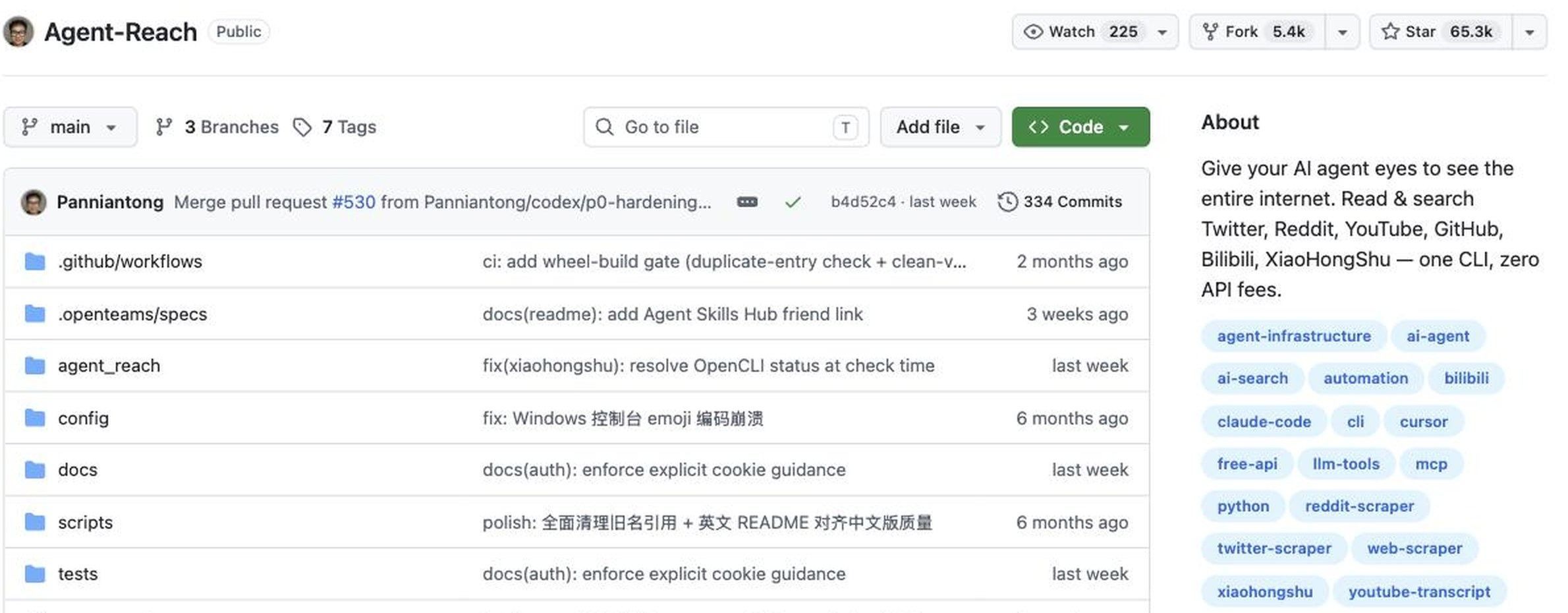This screenshot has width=1568, height=613.
Task: Expand commit message ellipsis button
Action: [x=747, y=202]
